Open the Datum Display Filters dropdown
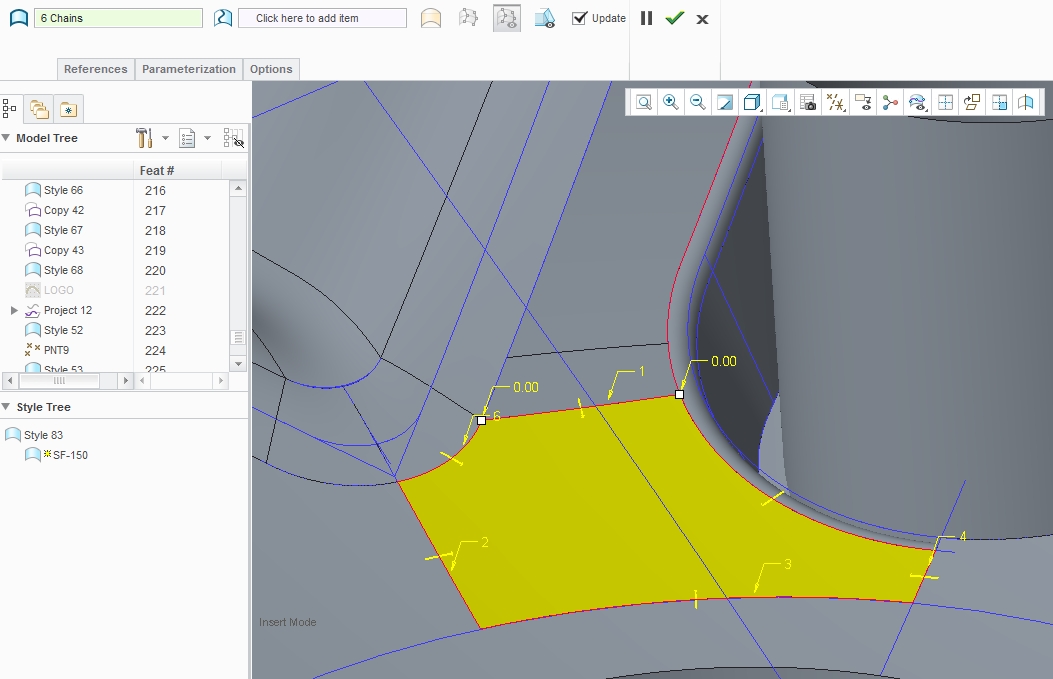Image resolution: width=1053 pixels, height=679 pixels. 835,102
